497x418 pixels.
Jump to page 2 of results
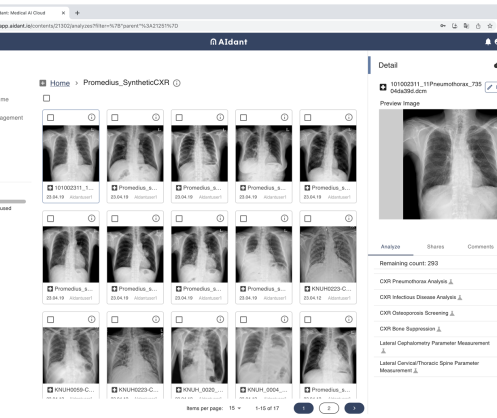329,408
